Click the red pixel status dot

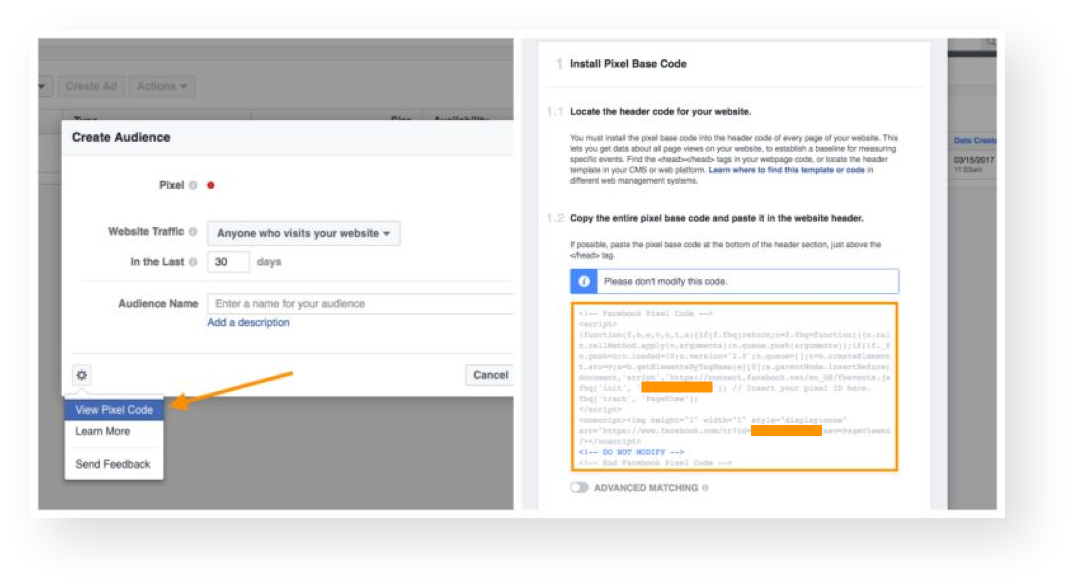tap(210, 185)
